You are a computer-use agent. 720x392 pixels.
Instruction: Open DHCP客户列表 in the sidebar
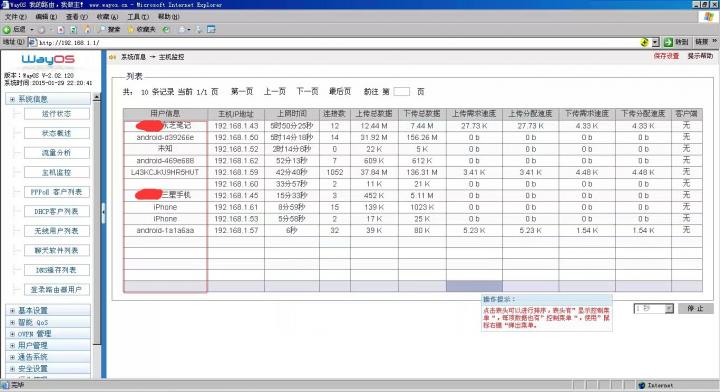[x=56, y=211]
